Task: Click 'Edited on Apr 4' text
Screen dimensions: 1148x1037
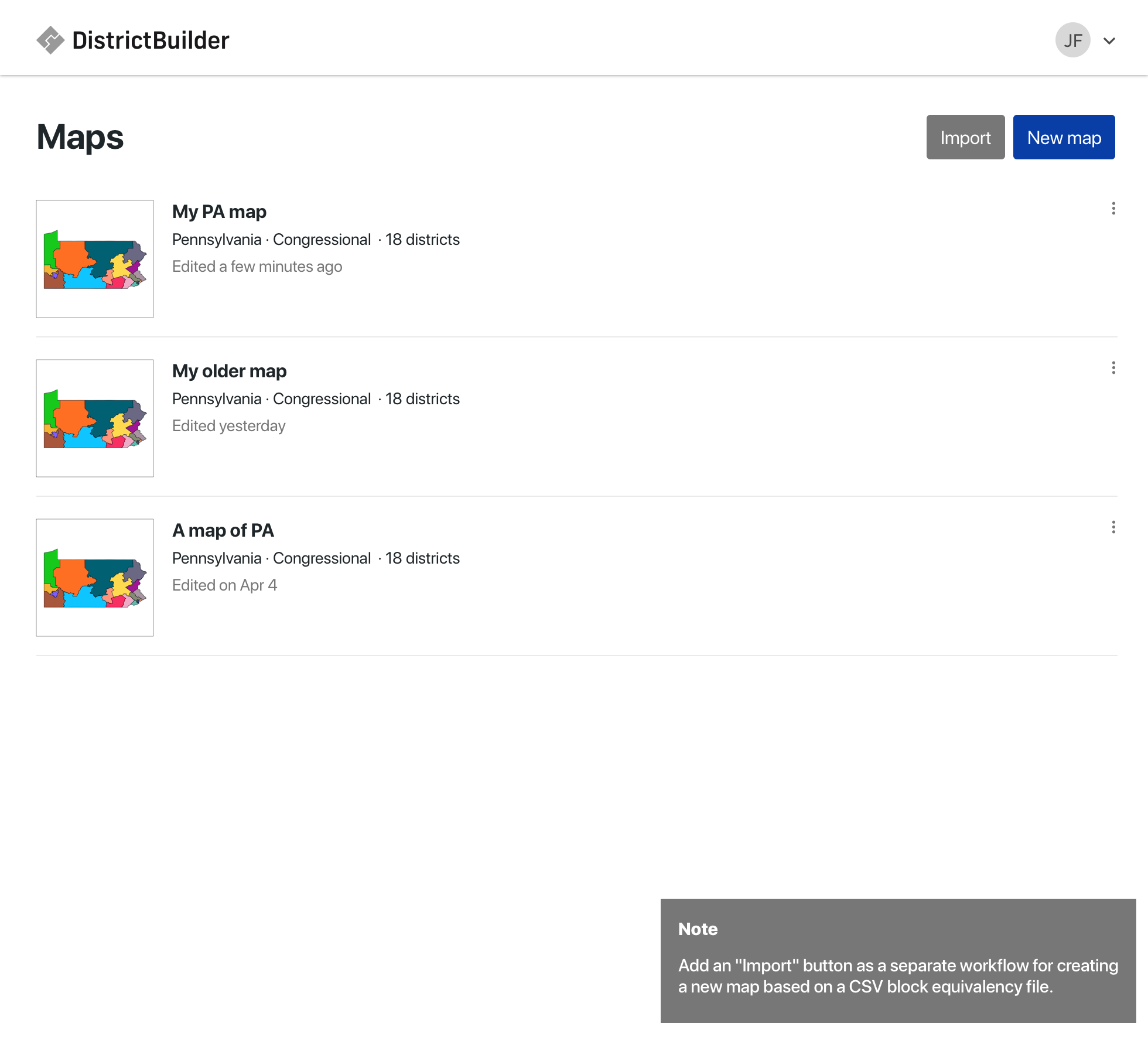Action: [x=224, y=585]
